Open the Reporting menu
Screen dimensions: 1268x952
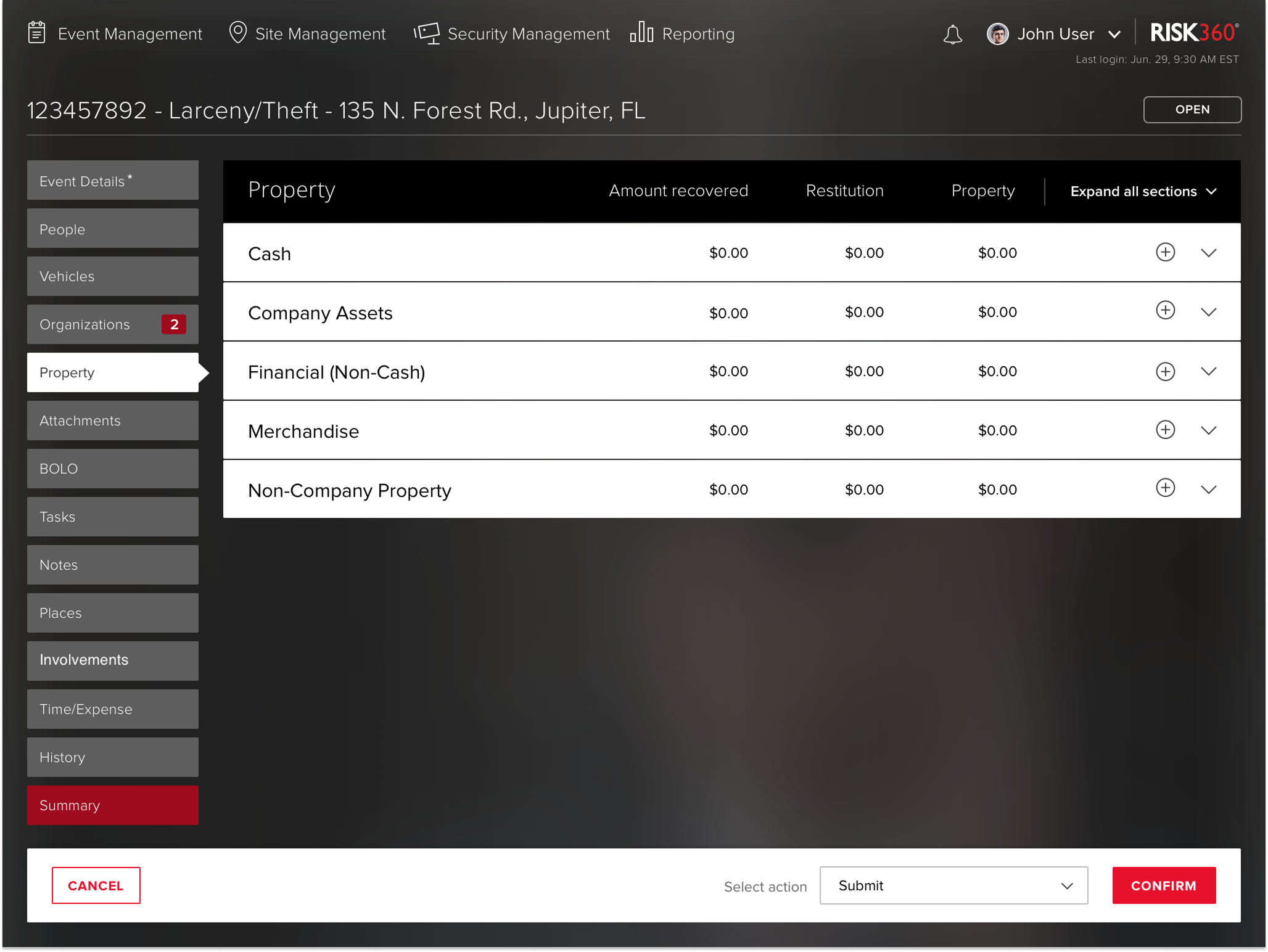point(682,34)
